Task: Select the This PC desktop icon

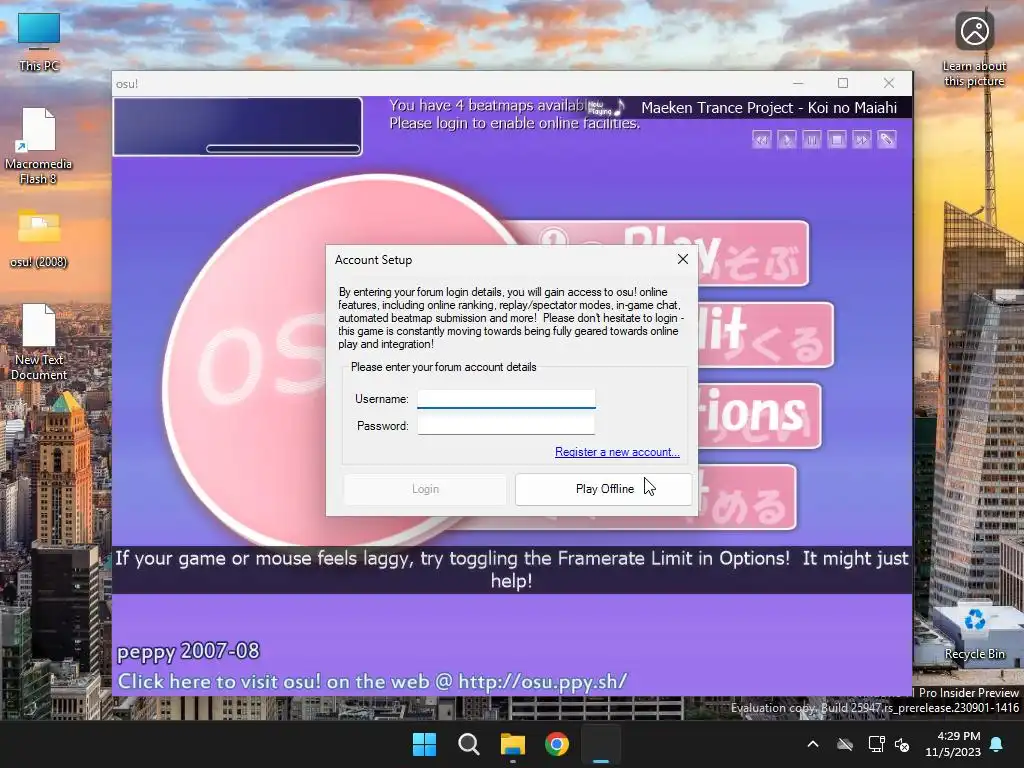Action: (39, 42)
